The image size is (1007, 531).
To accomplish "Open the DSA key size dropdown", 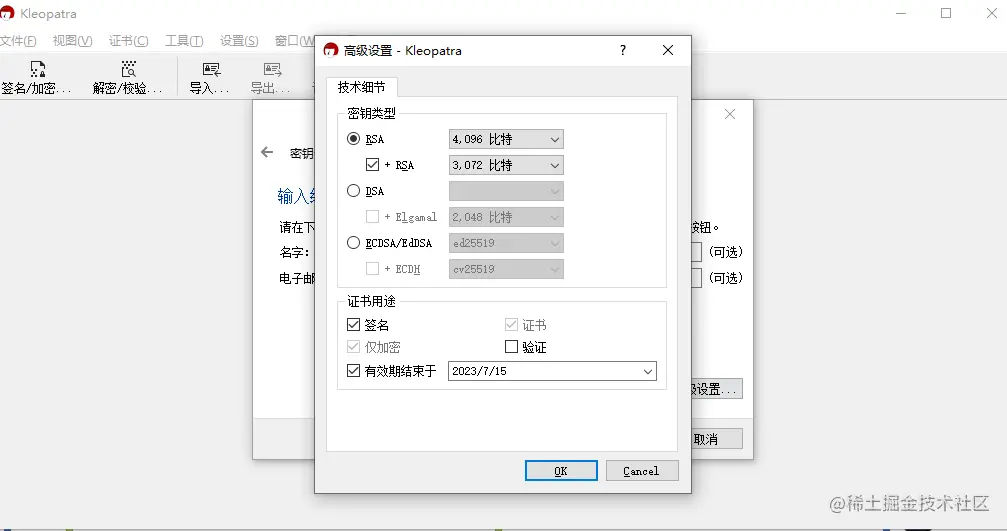I will (506, 191).
